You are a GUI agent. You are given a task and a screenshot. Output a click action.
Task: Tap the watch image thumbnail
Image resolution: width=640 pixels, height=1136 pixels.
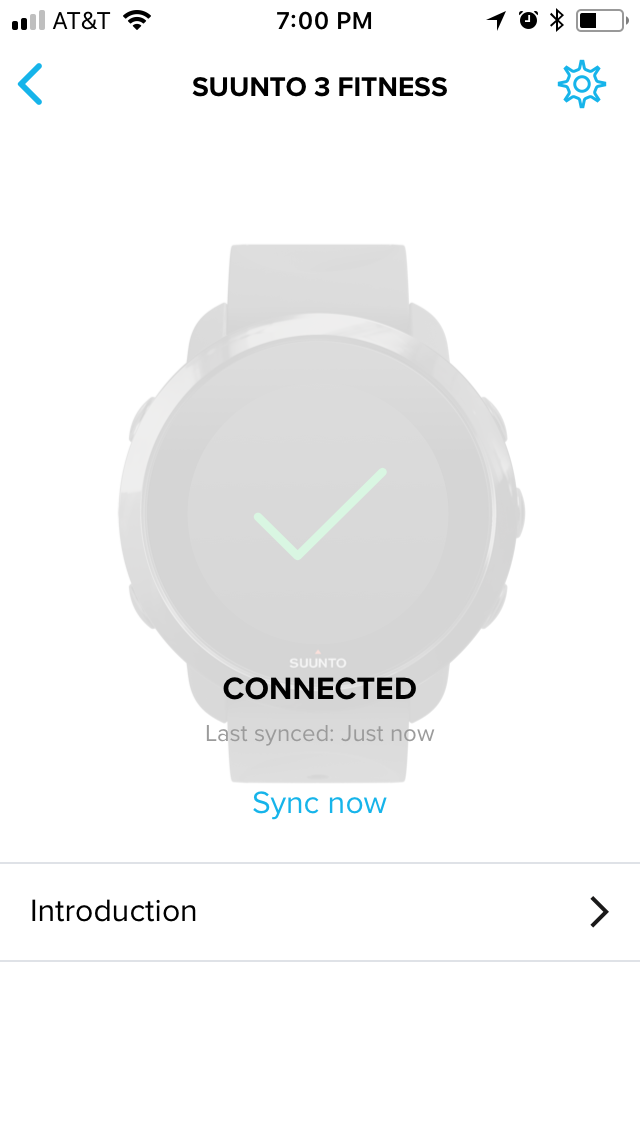point(320,513)
